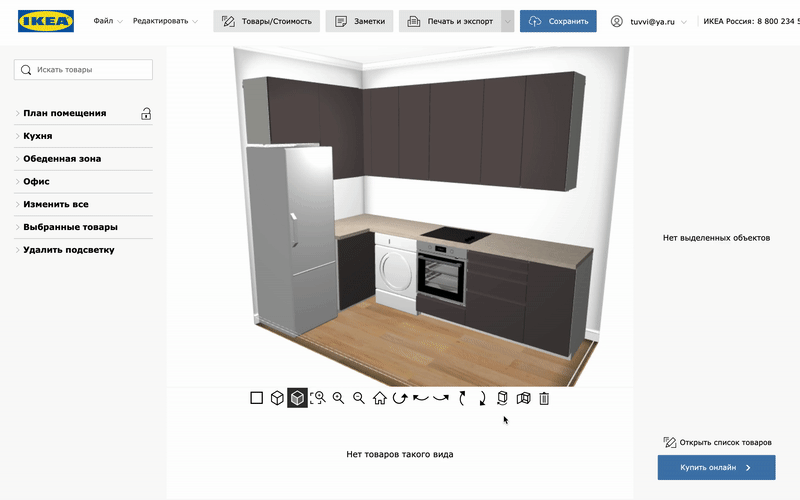This screenshot has height=500, width=800.
Task: Select the refrigerator in the 3D view
Action: (292, 240)
